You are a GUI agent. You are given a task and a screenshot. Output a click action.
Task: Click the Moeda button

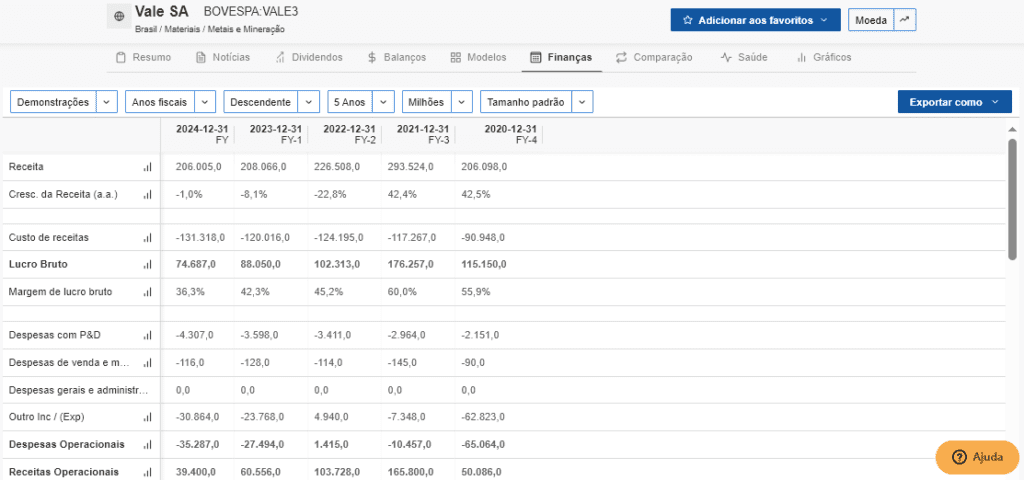871,20
